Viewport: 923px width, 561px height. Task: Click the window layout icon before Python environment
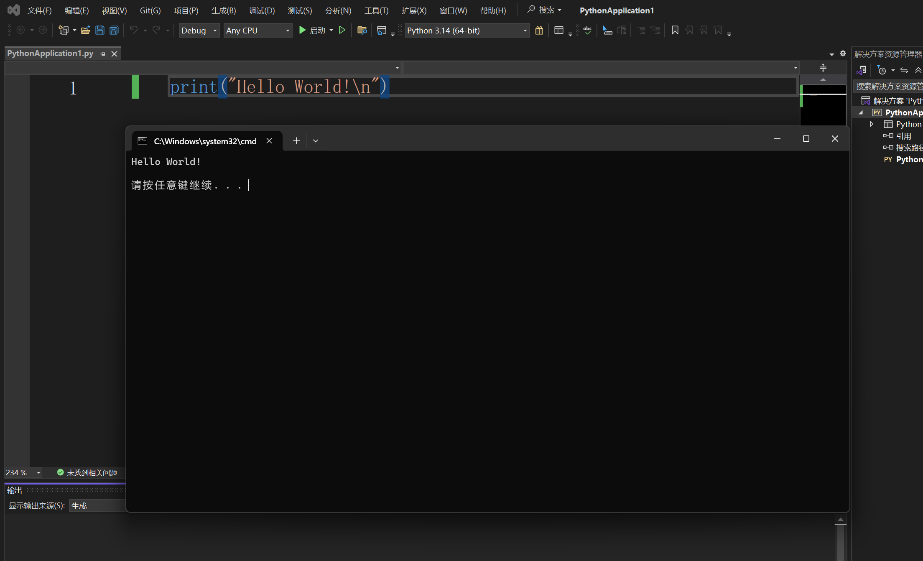[x=381, y=30]
